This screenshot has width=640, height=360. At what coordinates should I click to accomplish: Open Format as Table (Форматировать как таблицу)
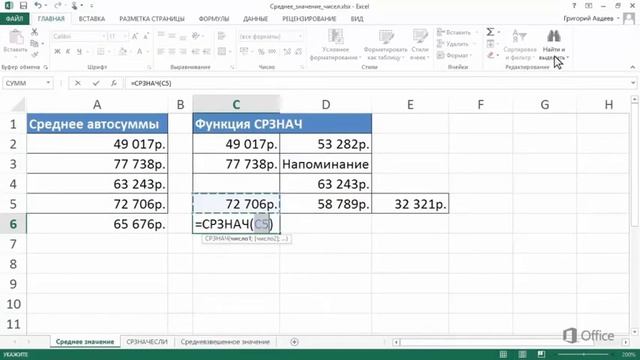click(x=385, y=45)
